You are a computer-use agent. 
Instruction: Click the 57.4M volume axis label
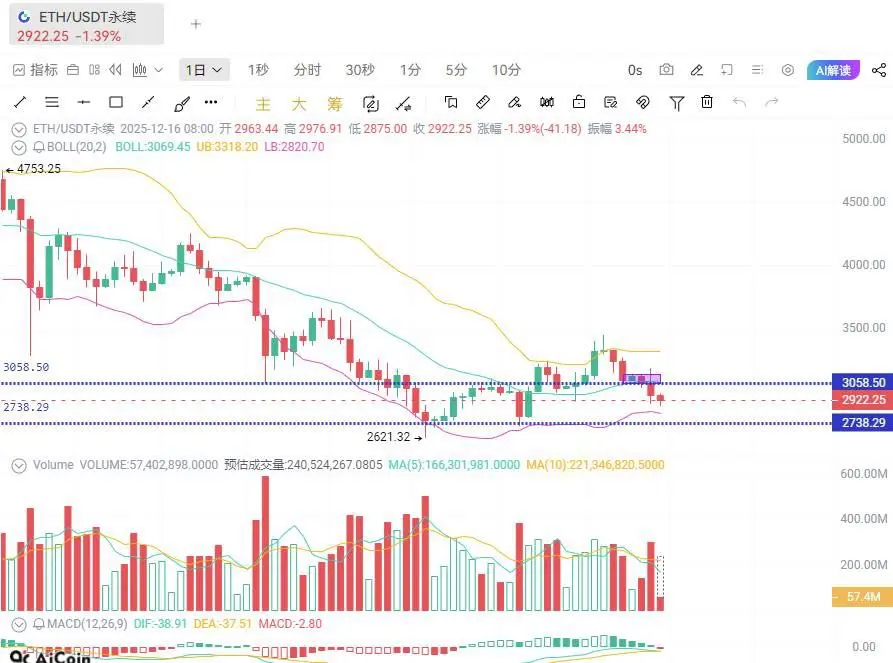[x=862, y=597]
